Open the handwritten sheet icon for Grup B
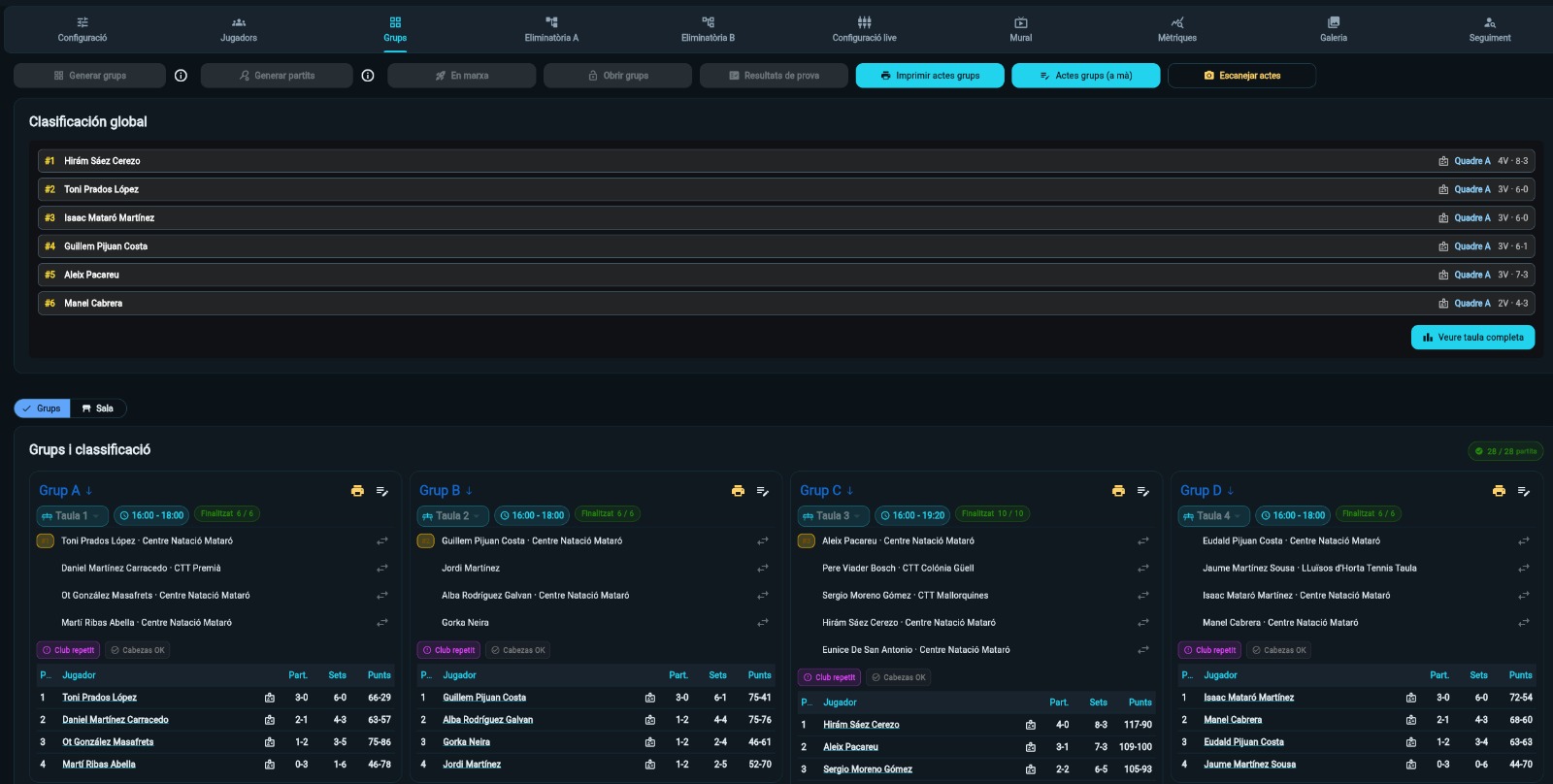 763,491
